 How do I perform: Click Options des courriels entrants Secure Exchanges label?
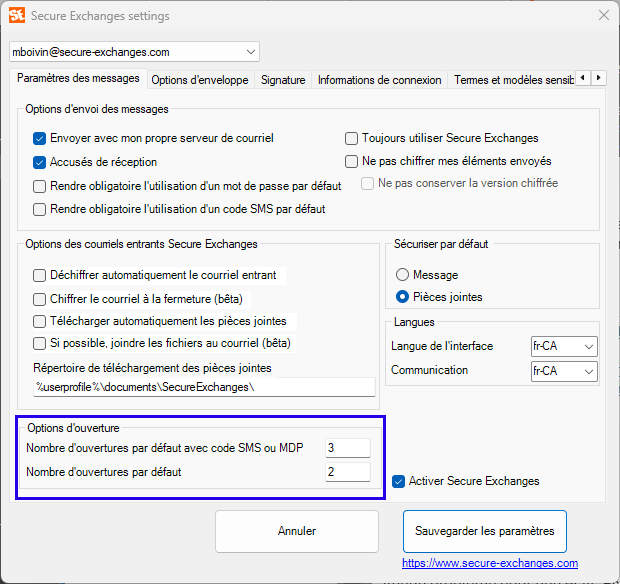(141, 244)
